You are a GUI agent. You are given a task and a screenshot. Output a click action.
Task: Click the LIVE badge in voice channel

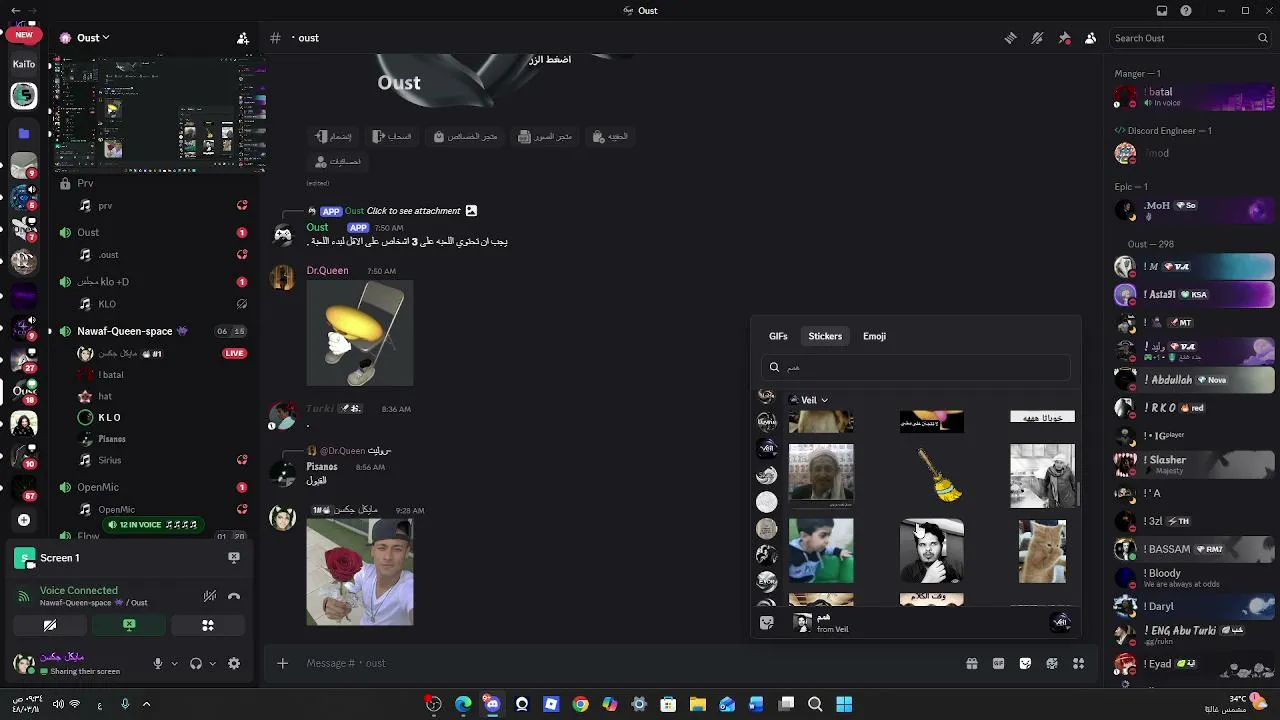[234, 353]
